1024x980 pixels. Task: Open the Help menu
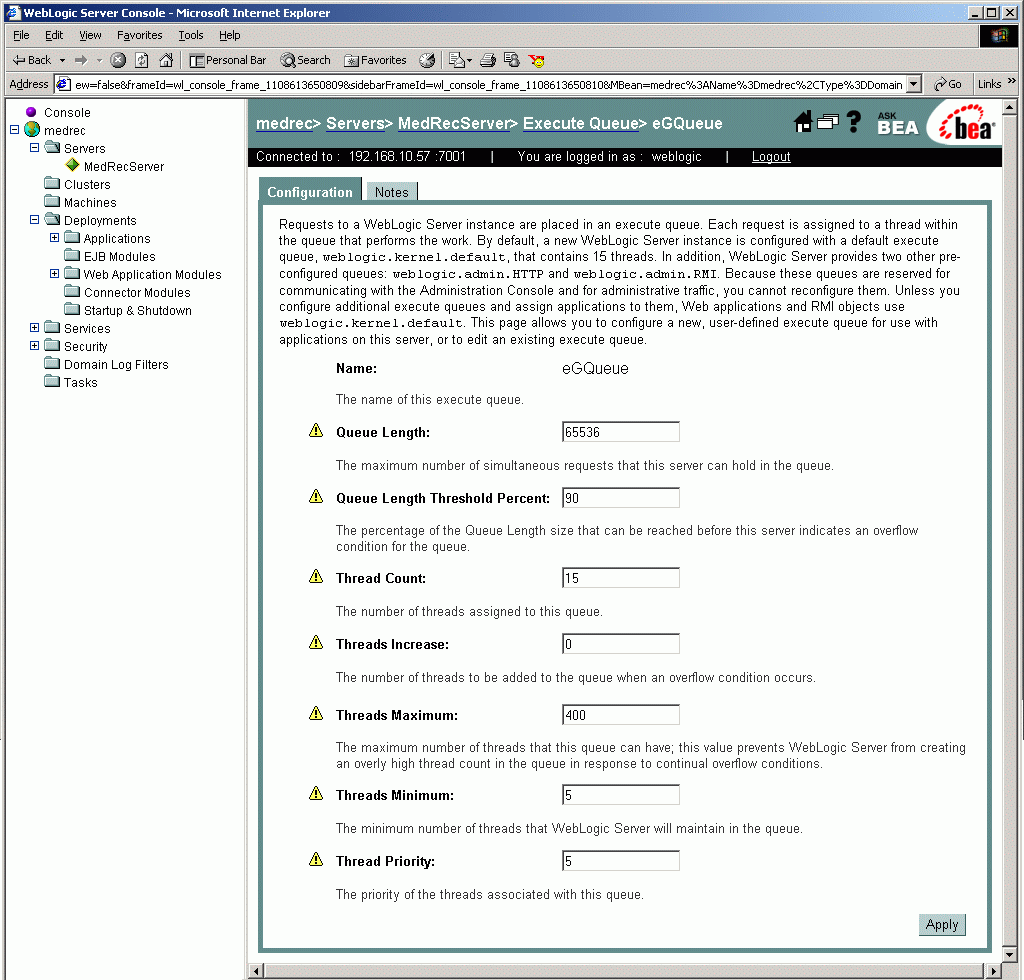pos(230,35)
